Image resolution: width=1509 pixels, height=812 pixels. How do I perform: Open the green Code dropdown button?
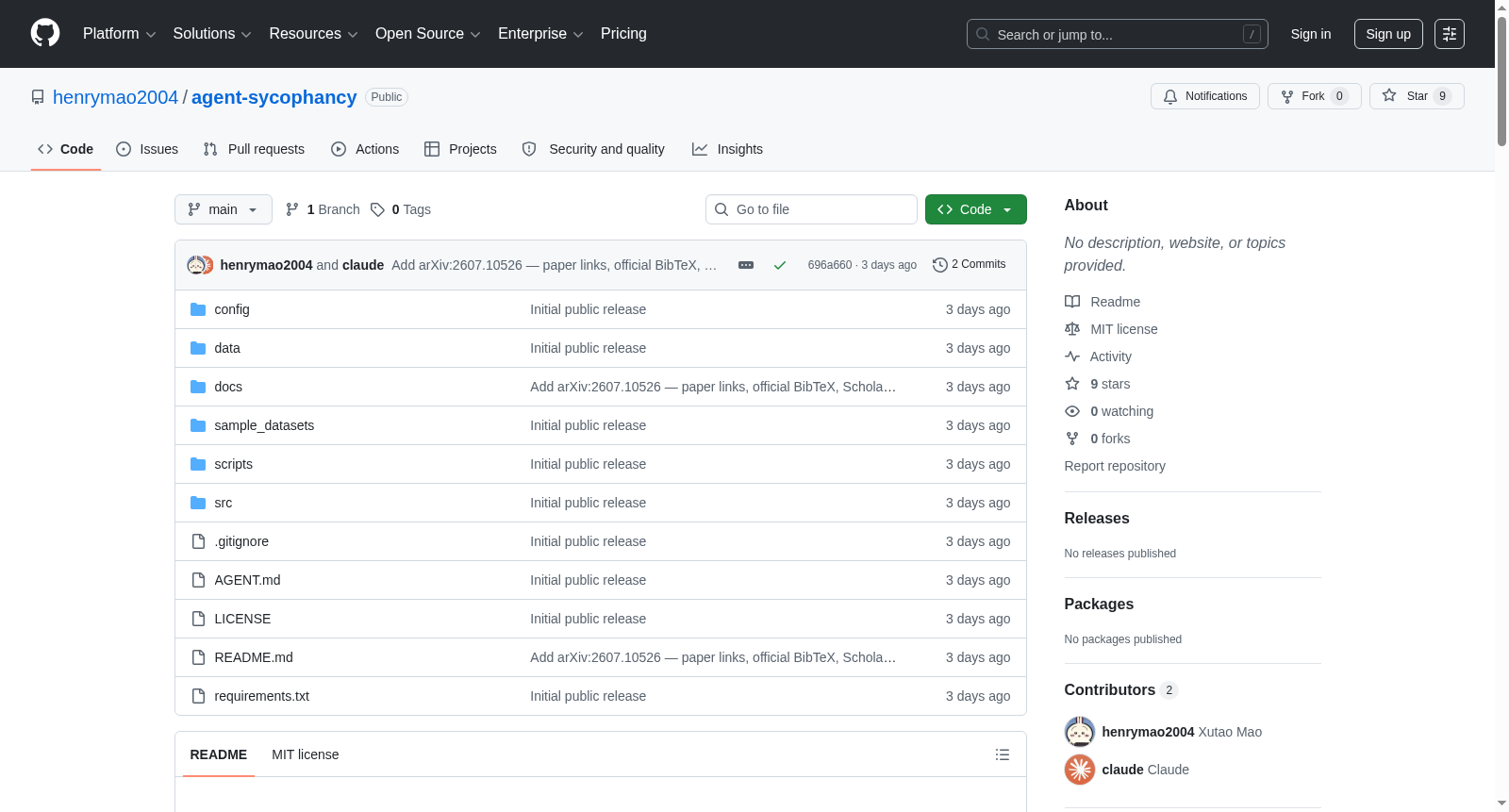(x=976, y=209)
